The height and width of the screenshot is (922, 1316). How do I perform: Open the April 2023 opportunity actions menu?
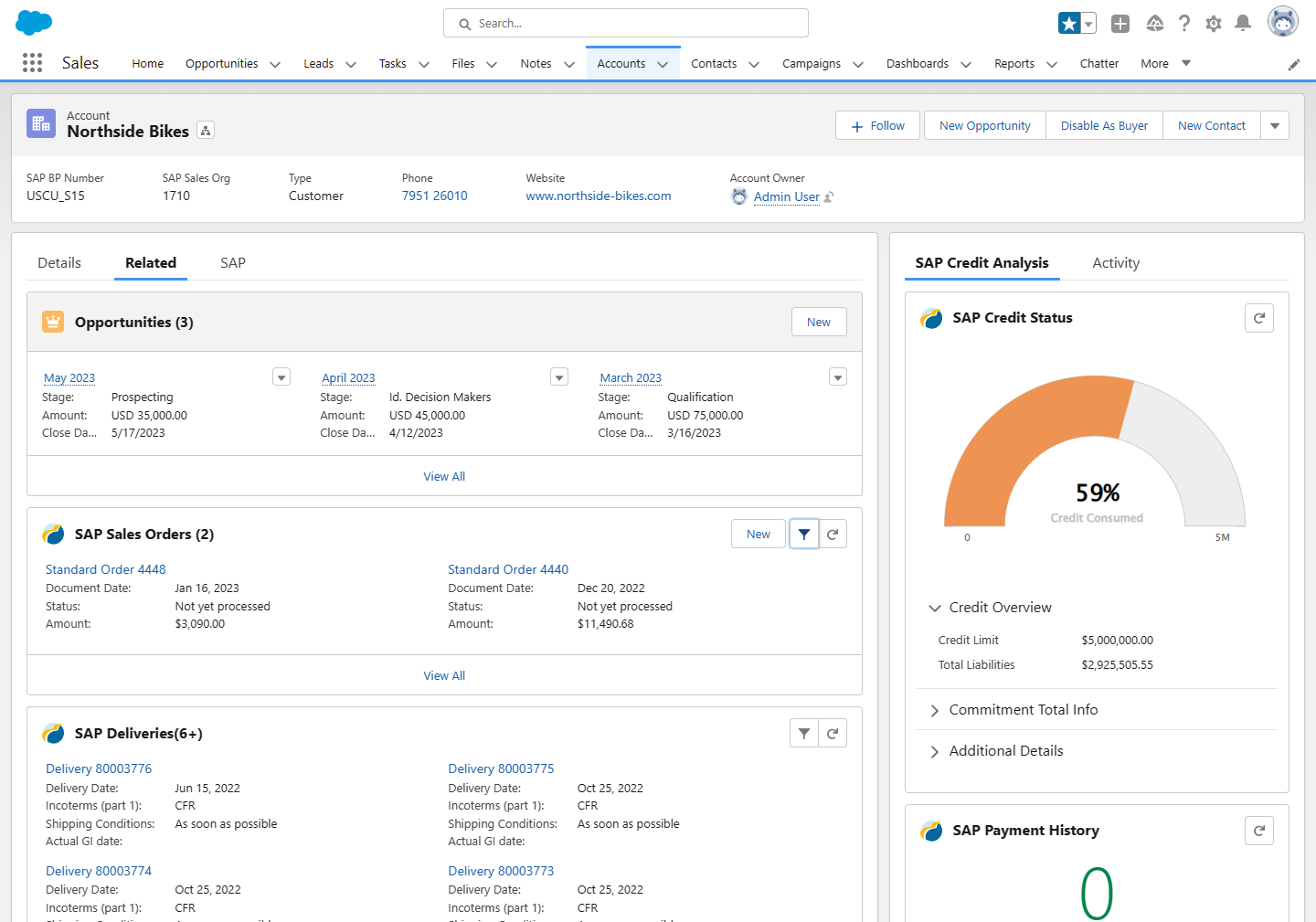(x=559, y=377)
